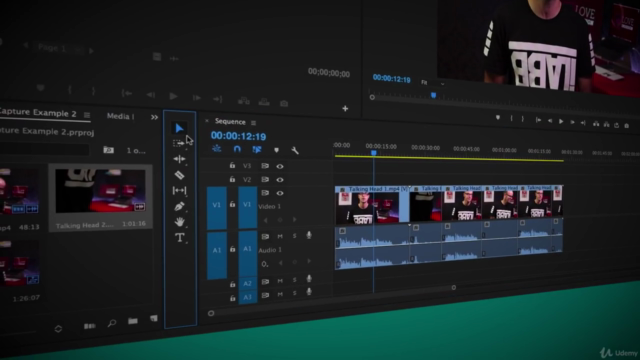This screenshot has width=640, height=360.
Task: Open the Fit zoom level dropdown
Action: [x=433, y=83]
